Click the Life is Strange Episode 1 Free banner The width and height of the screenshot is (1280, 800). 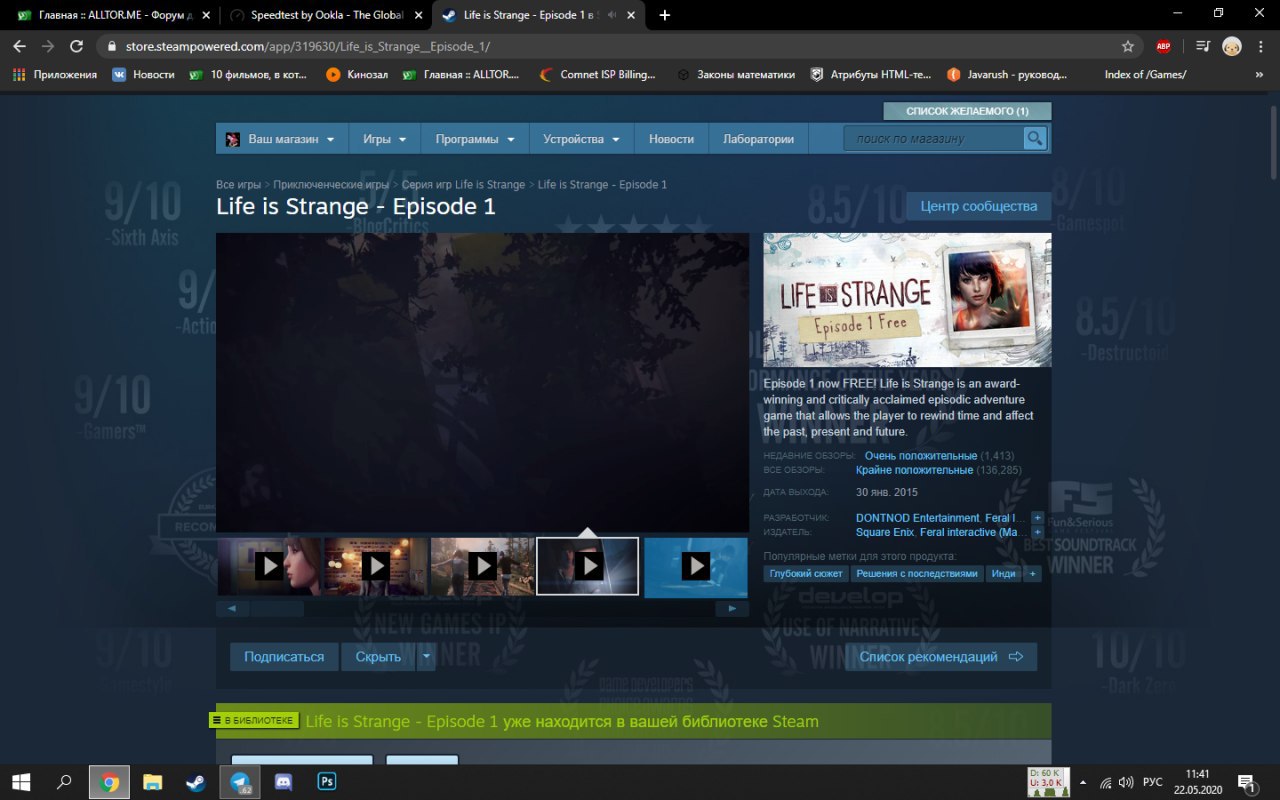pyautogui.click(x=907, y=300)
